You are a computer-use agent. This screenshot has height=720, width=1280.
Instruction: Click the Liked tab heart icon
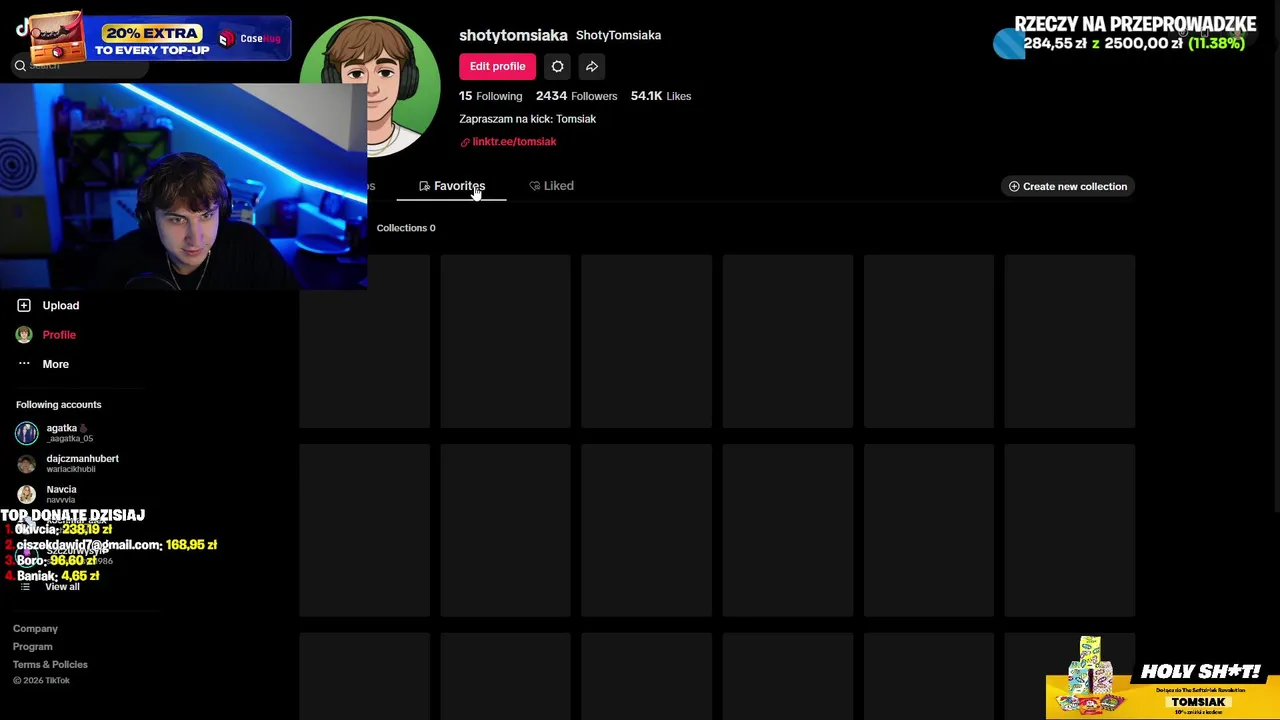[x=534, y=186]
